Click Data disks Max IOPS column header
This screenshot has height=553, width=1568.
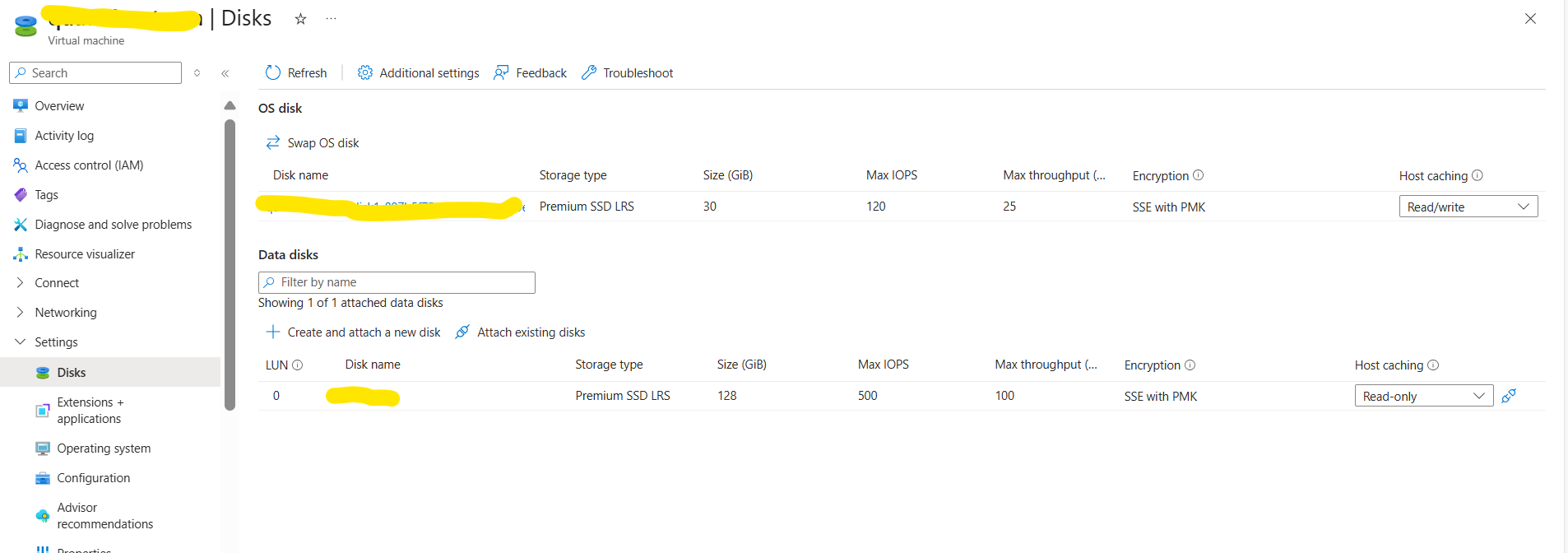point(883,365)
